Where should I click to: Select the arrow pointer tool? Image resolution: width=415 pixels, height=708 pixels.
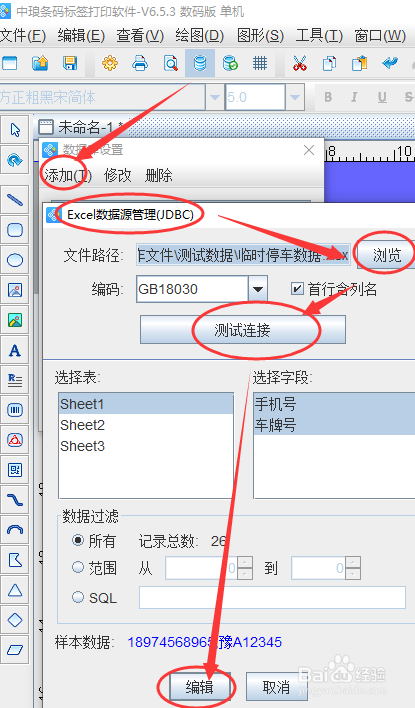point(15,130)
